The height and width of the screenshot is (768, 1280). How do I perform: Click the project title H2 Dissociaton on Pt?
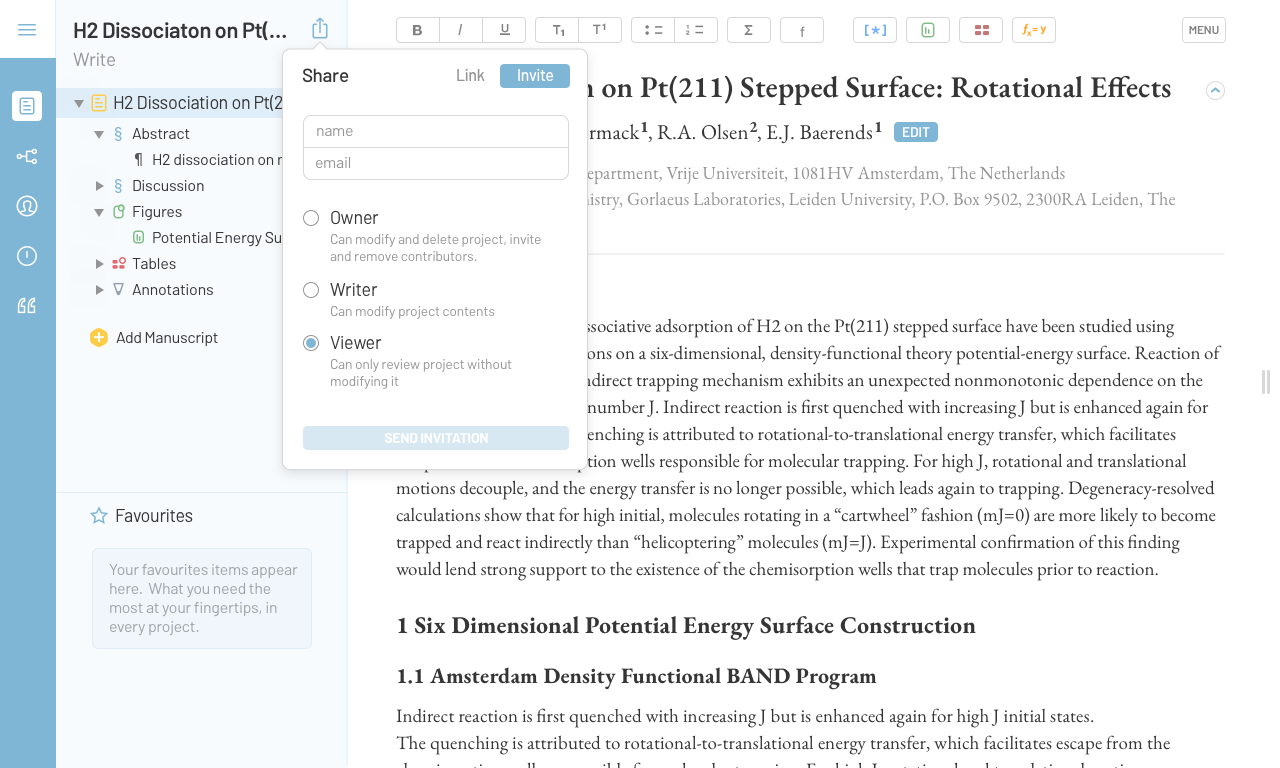tap(180, 30)
